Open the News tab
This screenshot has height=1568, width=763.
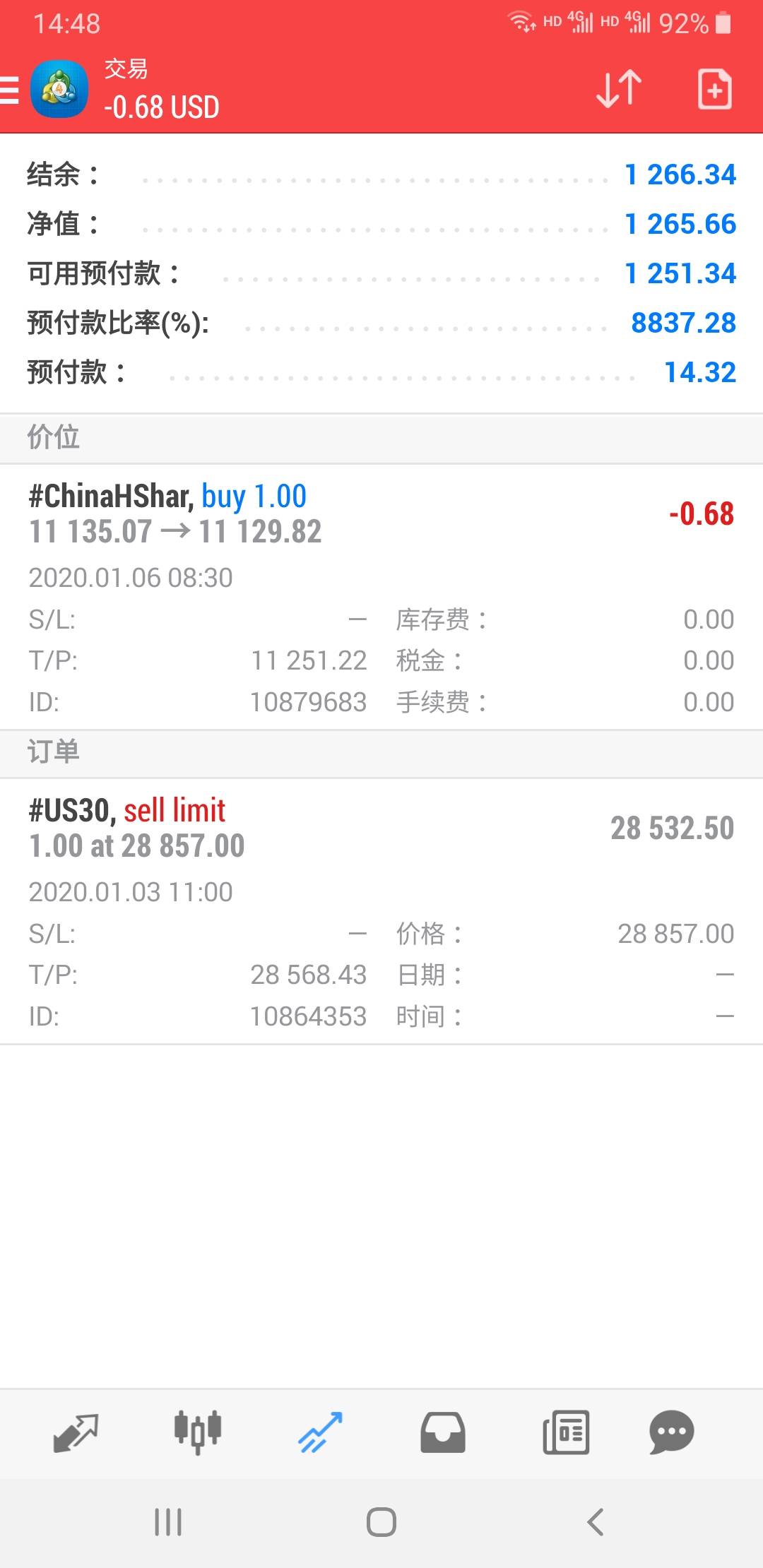click(x=566, y=1432)
